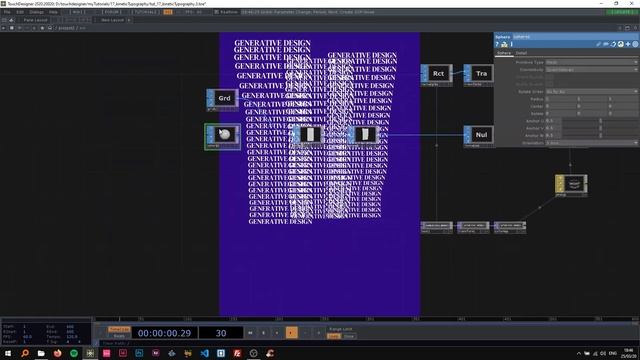This screenshot has width=640, height=360.
Task: Open the Primitive Type dropdown
Action: click(x=591, y=62)
